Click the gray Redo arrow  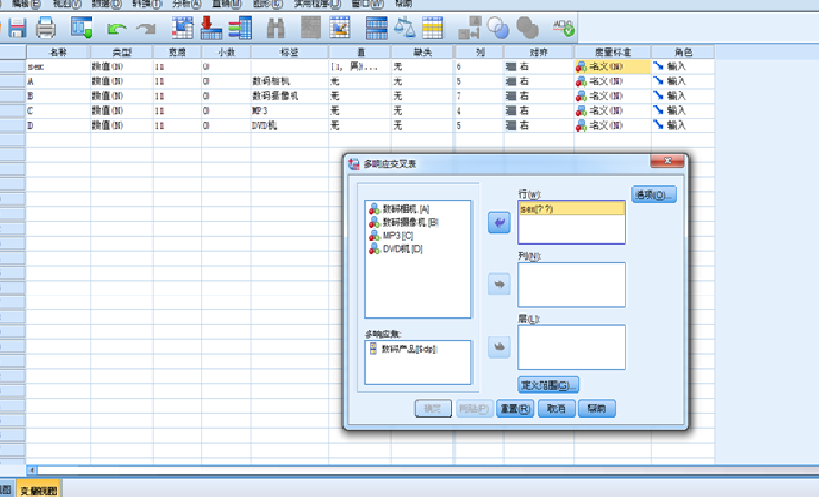tap(146, 29)
